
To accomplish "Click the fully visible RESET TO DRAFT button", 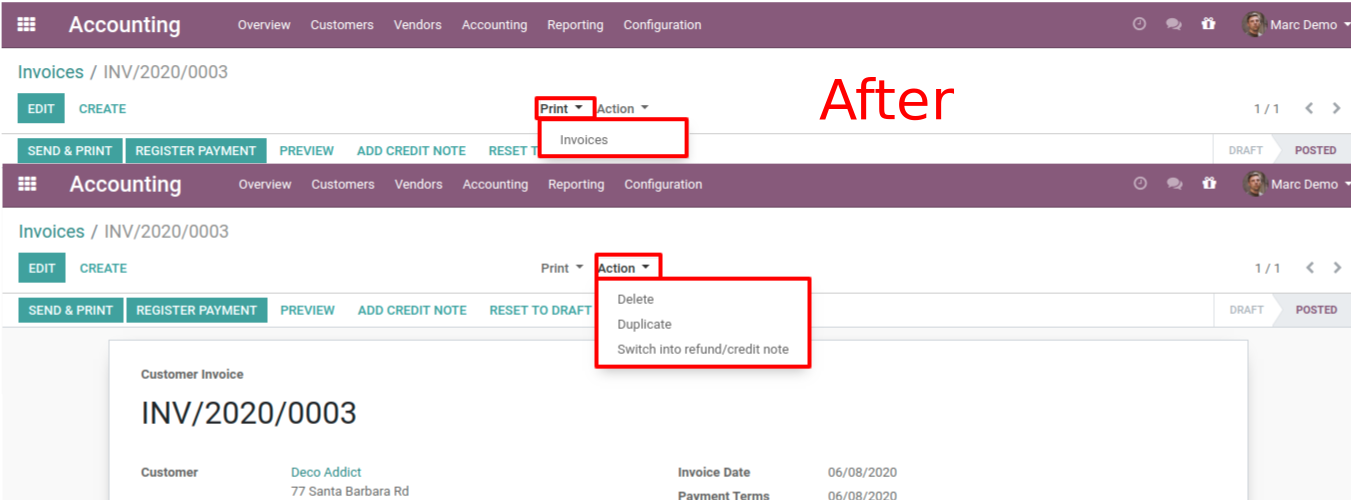I will [x=540, y=310].
